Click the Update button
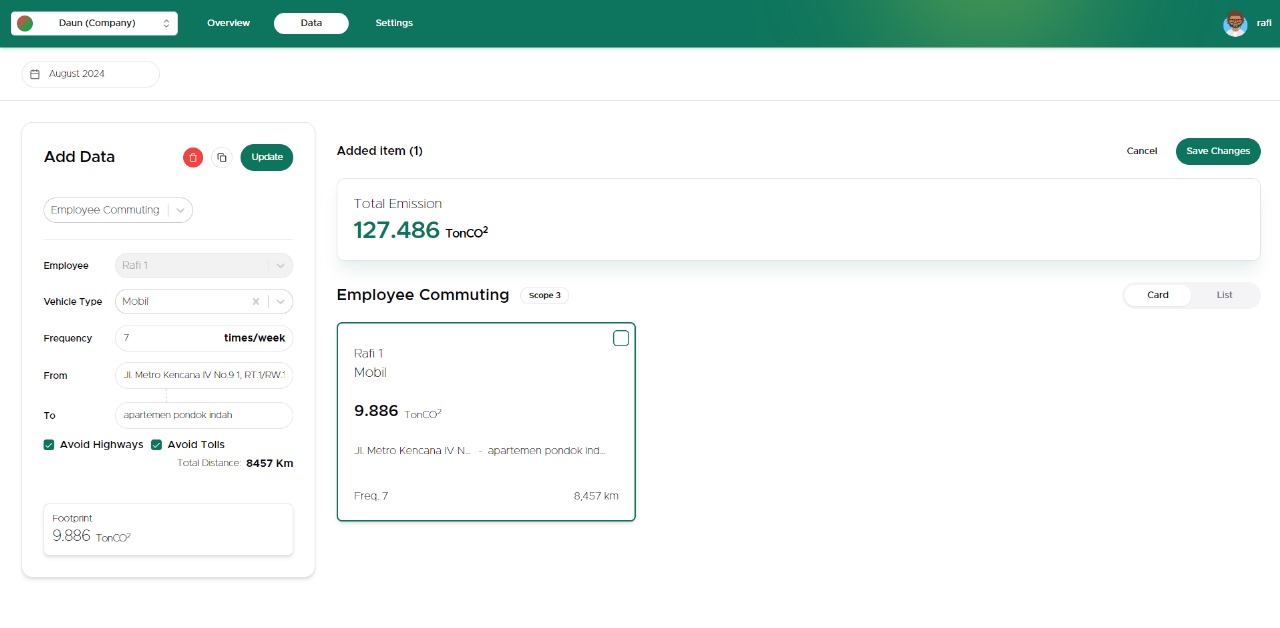Viewport: 1280px width, 628px height. click(267, 157)
